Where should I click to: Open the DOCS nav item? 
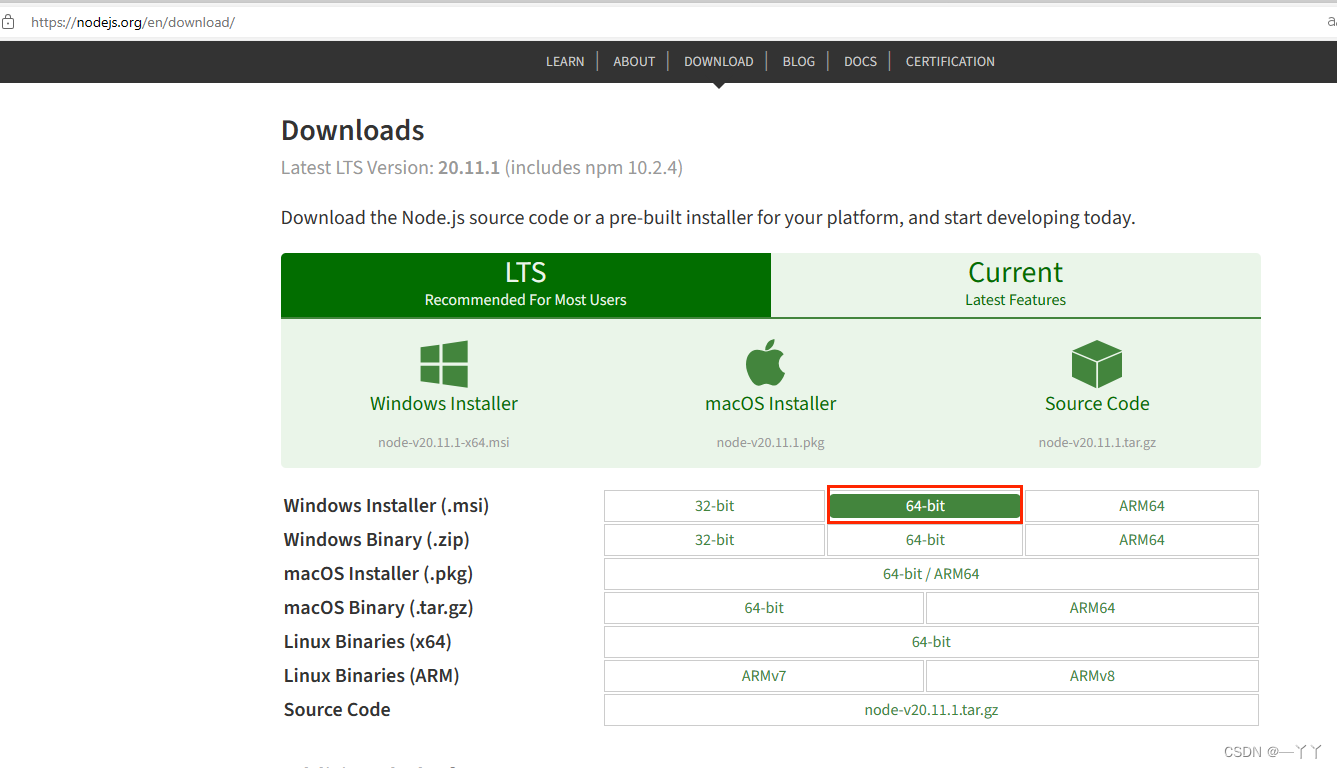pos(860,61)
